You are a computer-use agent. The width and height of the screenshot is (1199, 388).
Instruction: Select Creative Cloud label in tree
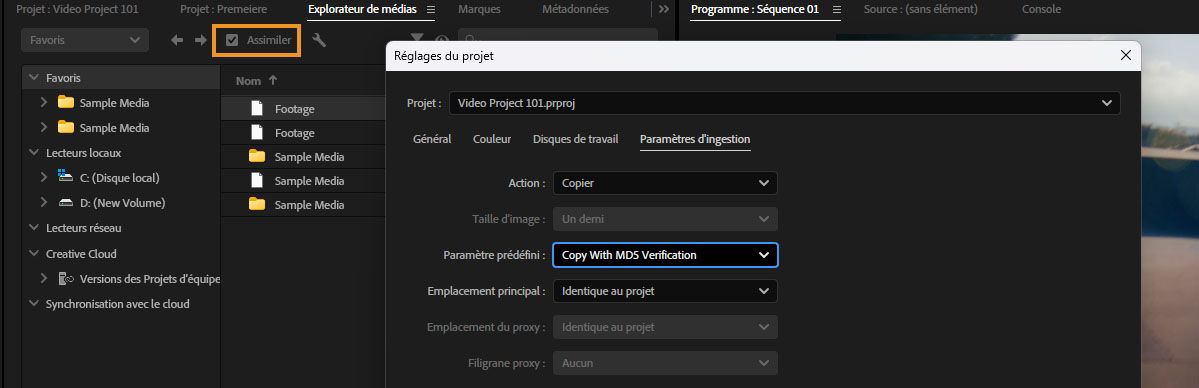point(81,253)
